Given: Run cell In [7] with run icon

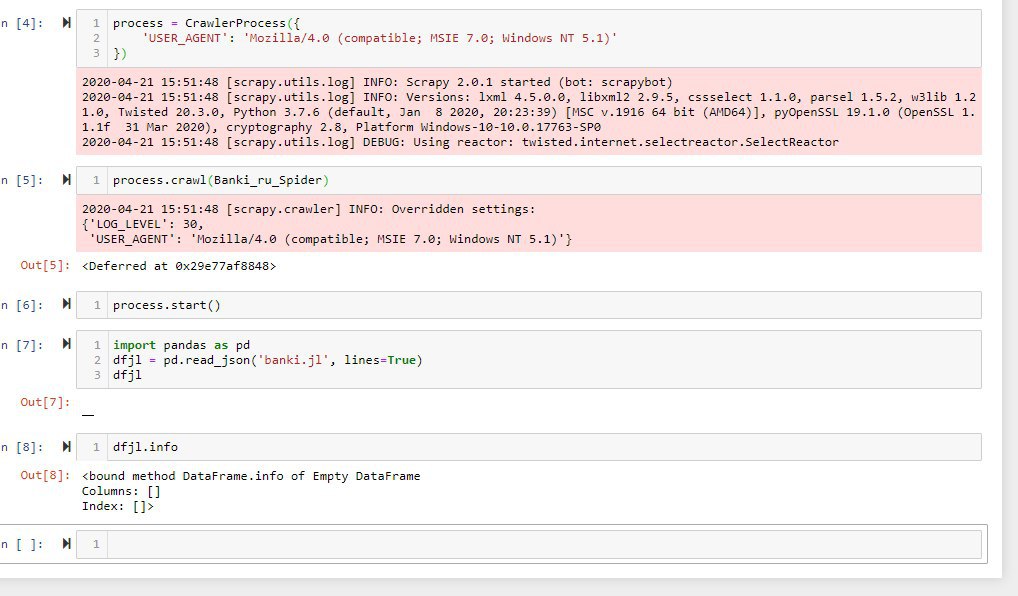Looking at the screenshot, I should [x=66, y=344].
